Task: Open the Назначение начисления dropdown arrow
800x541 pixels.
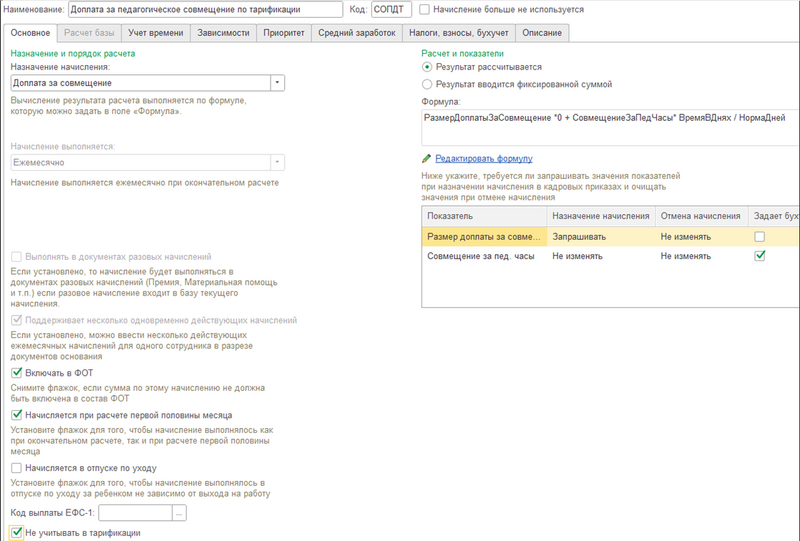Action: tap(277, 83)
